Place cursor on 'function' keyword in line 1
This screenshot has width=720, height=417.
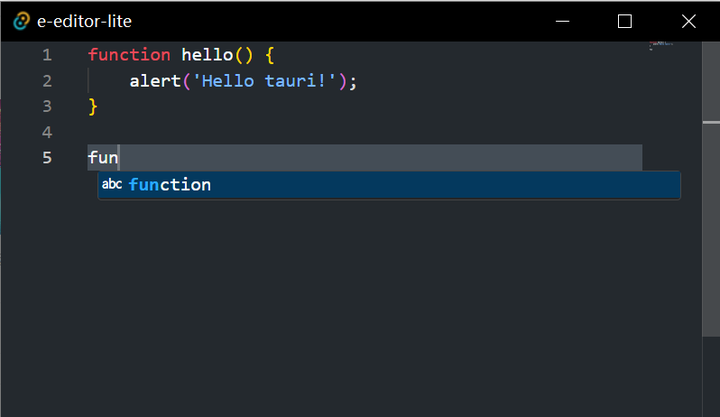(x=129, y=55)
